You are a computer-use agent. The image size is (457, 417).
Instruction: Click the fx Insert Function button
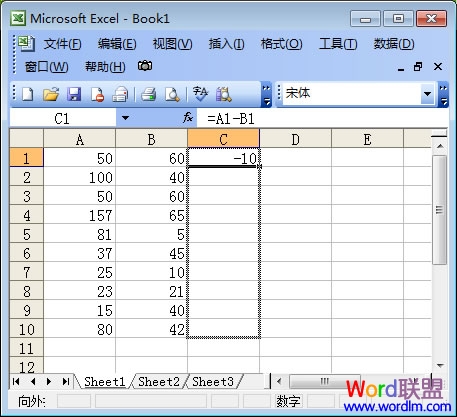pyautogui.click(x=188, y=118)
